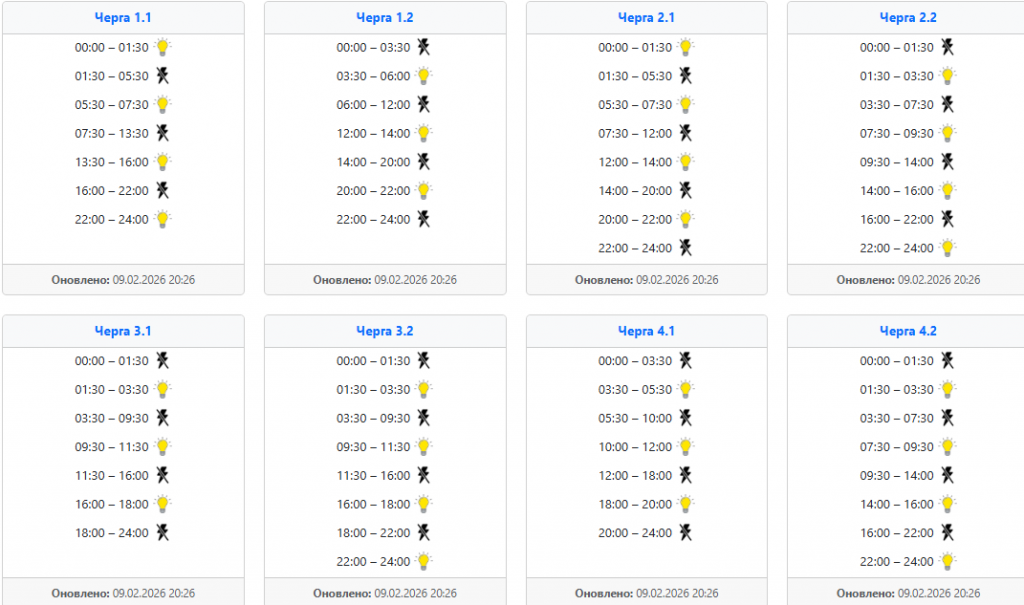
Task: Click the lightbulb for 03:30 – 06:00 in Черга 1.2
Action: click(x=424, y=76)
